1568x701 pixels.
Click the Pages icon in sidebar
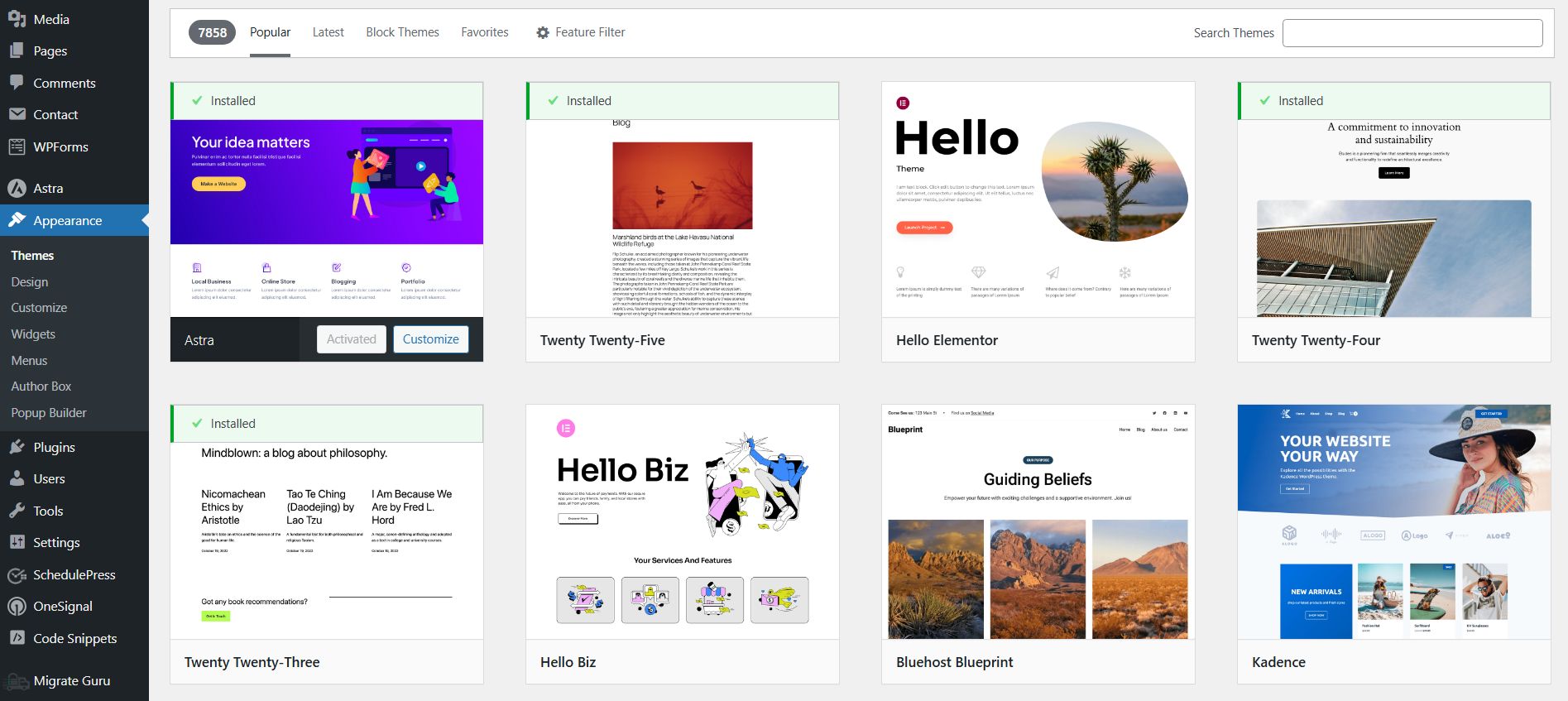pyautogui.click(x=17, y=50)
